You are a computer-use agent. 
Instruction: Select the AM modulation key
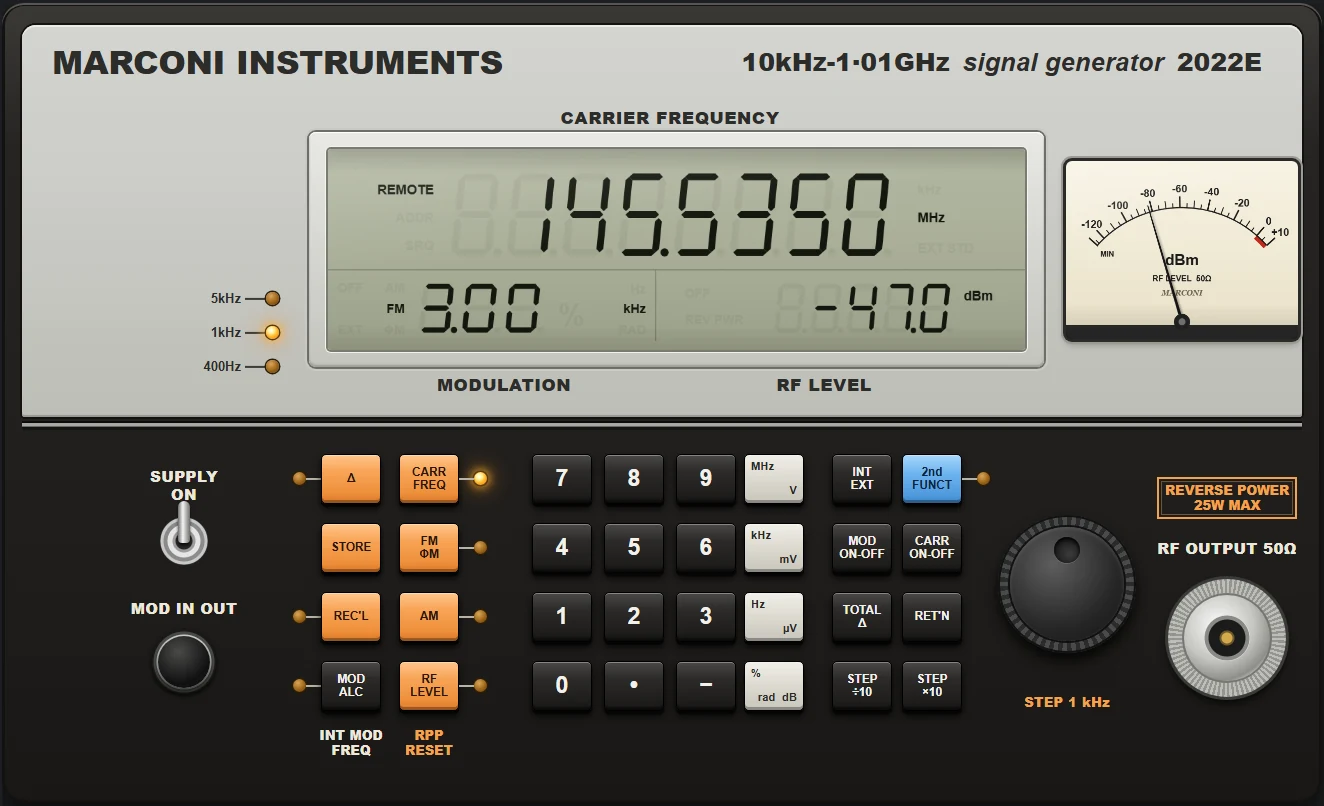pos(429,616)
